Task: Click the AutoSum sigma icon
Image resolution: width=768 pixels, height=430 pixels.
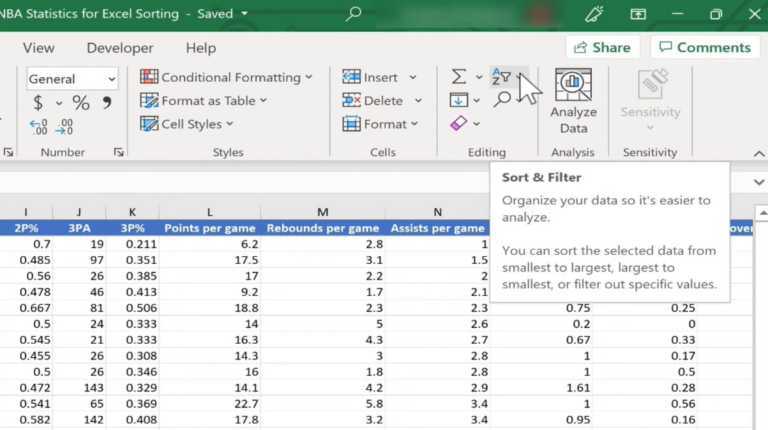Action: point(458,77)
